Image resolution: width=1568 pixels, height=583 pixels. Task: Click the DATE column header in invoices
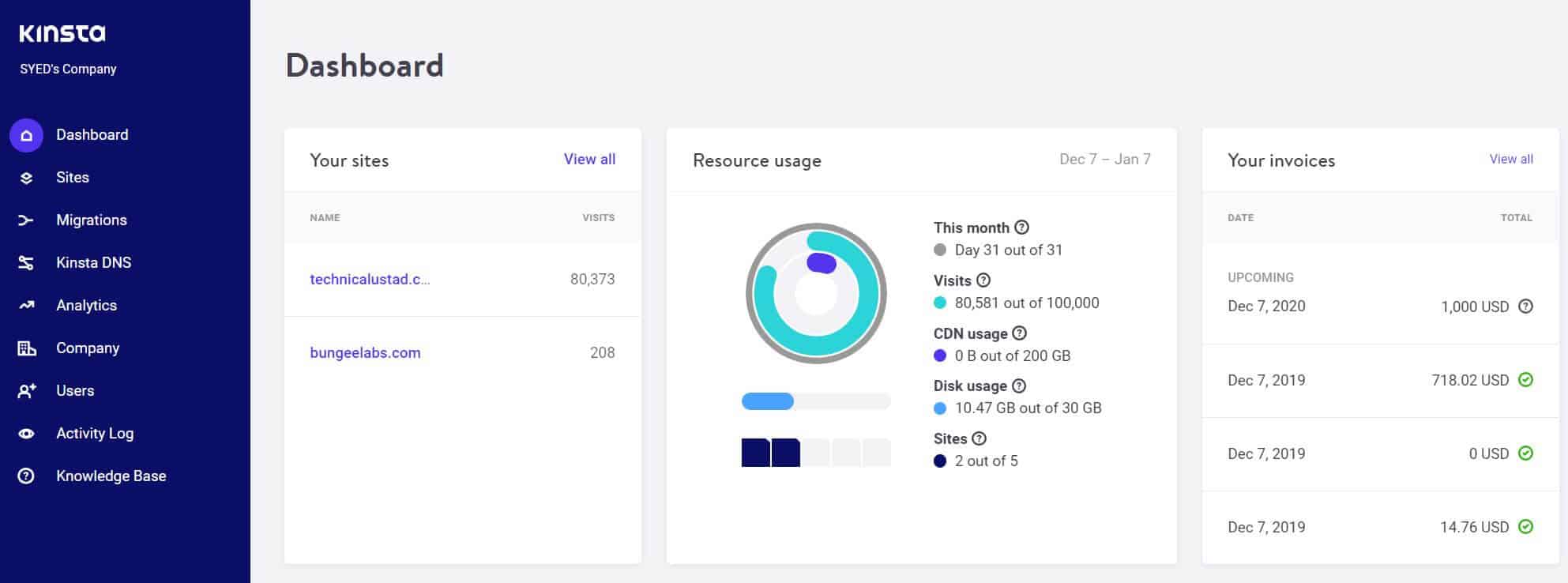point(1240,218)
